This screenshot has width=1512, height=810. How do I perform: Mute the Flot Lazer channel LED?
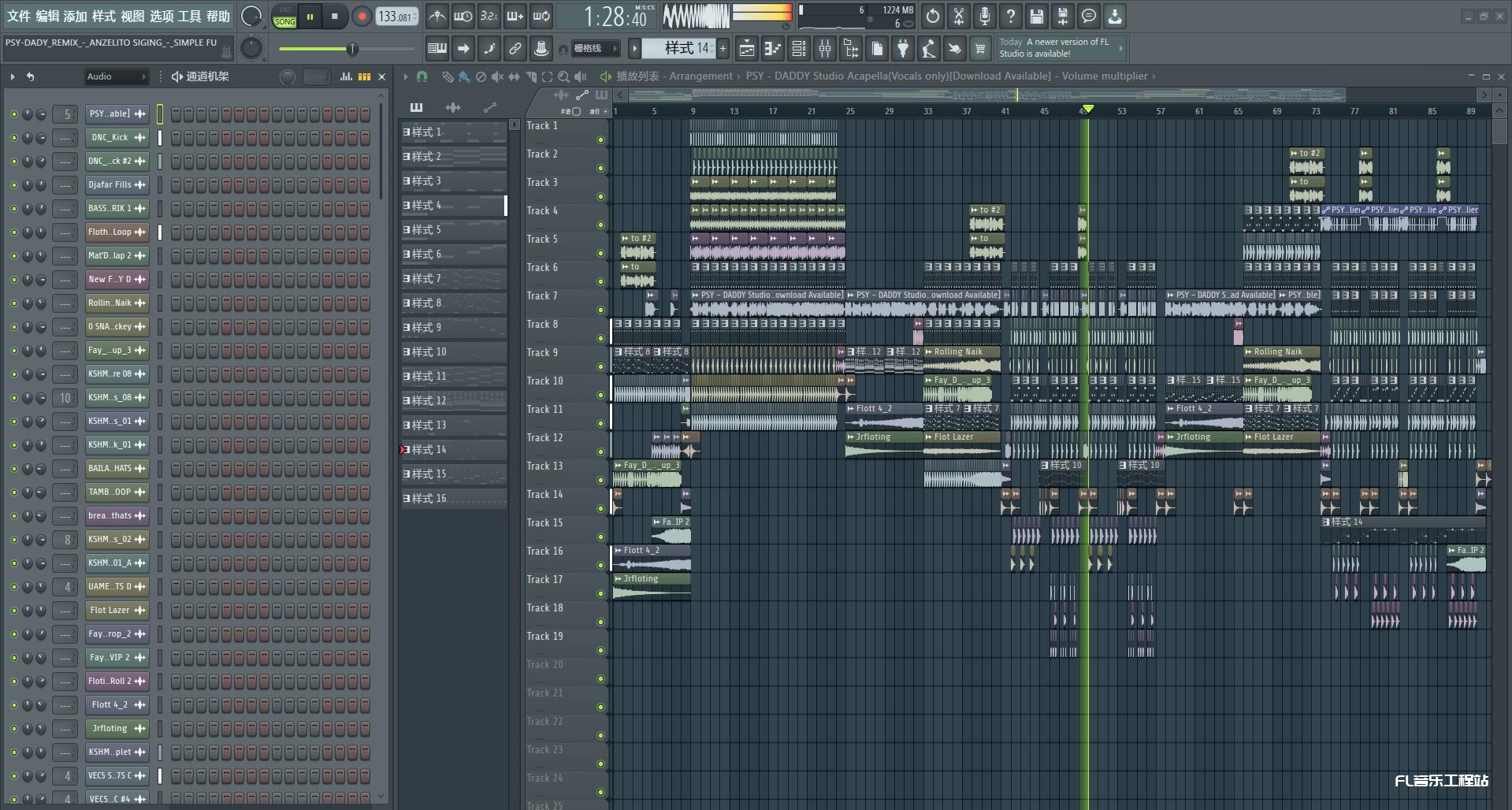point(13,611)
